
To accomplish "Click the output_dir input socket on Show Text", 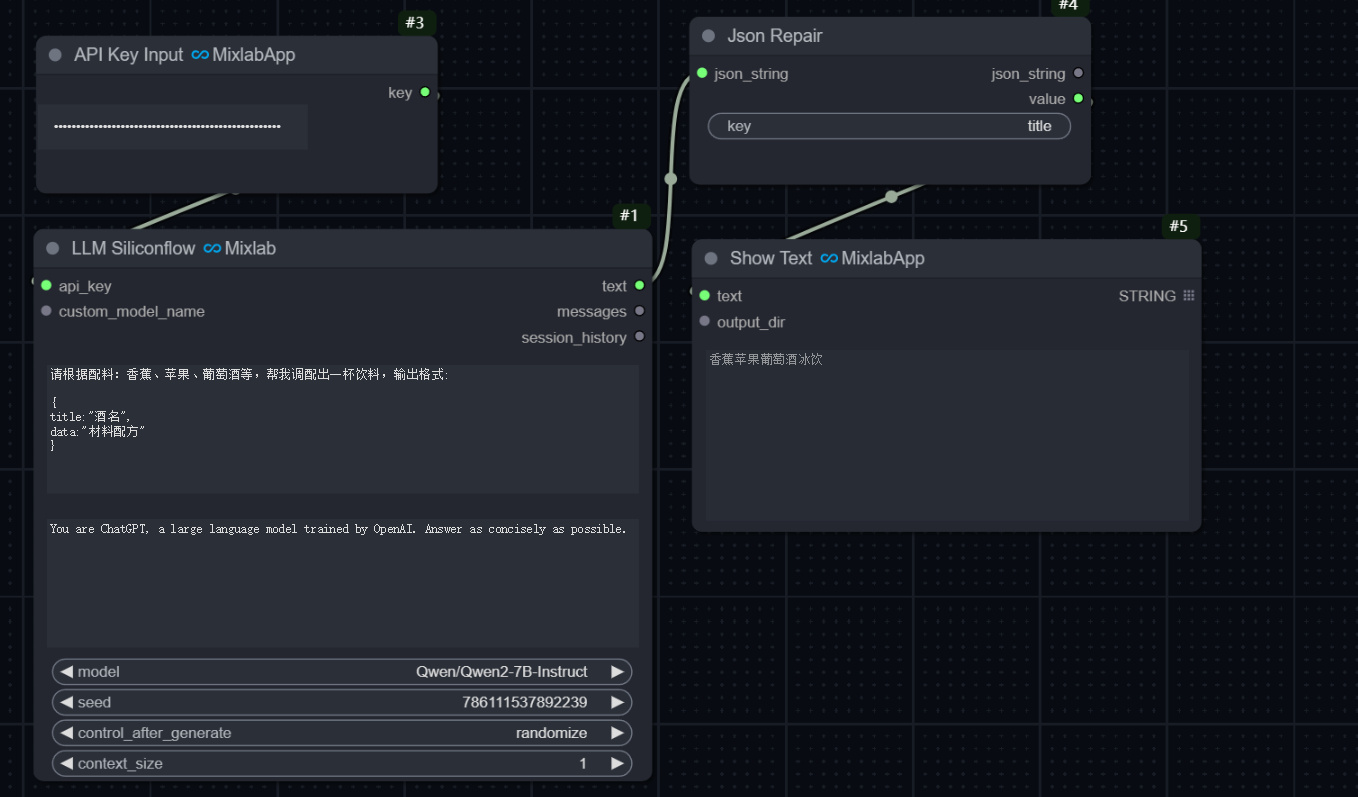I will pyautogui.click(x=705, y=322).
